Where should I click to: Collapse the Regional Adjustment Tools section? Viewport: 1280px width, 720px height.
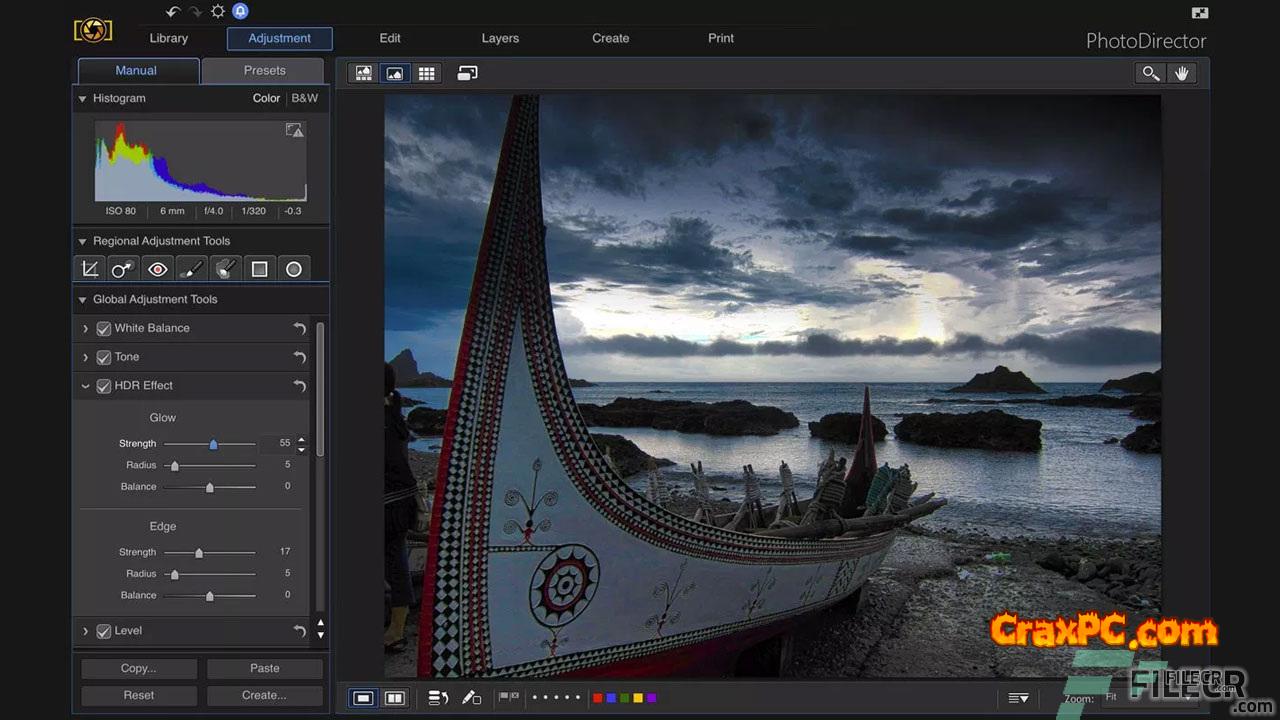coord(83,241)
